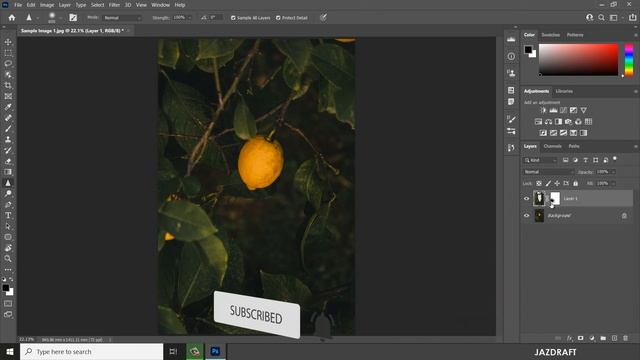Select the Sharpen tool in toolbar
Viewport: 640px width, 360px height.
coord(8,183)
